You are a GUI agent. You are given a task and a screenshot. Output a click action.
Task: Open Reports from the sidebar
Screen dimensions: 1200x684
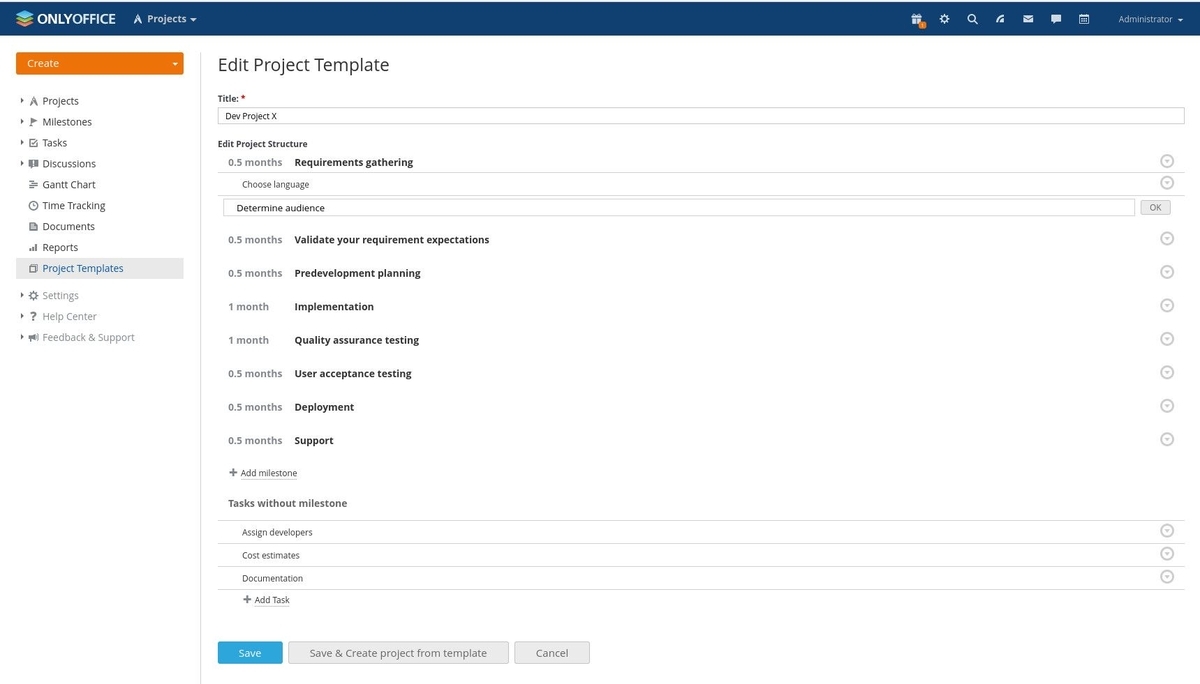click(61, 247)
